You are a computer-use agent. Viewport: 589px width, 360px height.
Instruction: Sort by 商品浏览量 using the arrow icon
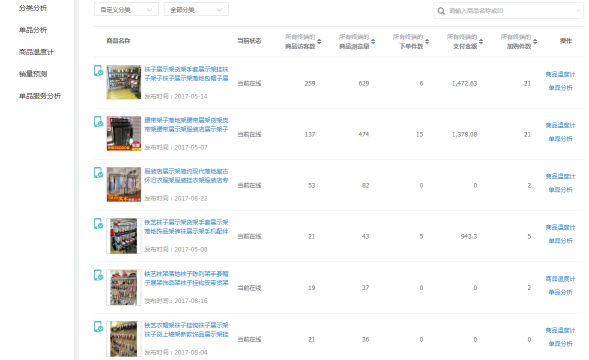373,41
